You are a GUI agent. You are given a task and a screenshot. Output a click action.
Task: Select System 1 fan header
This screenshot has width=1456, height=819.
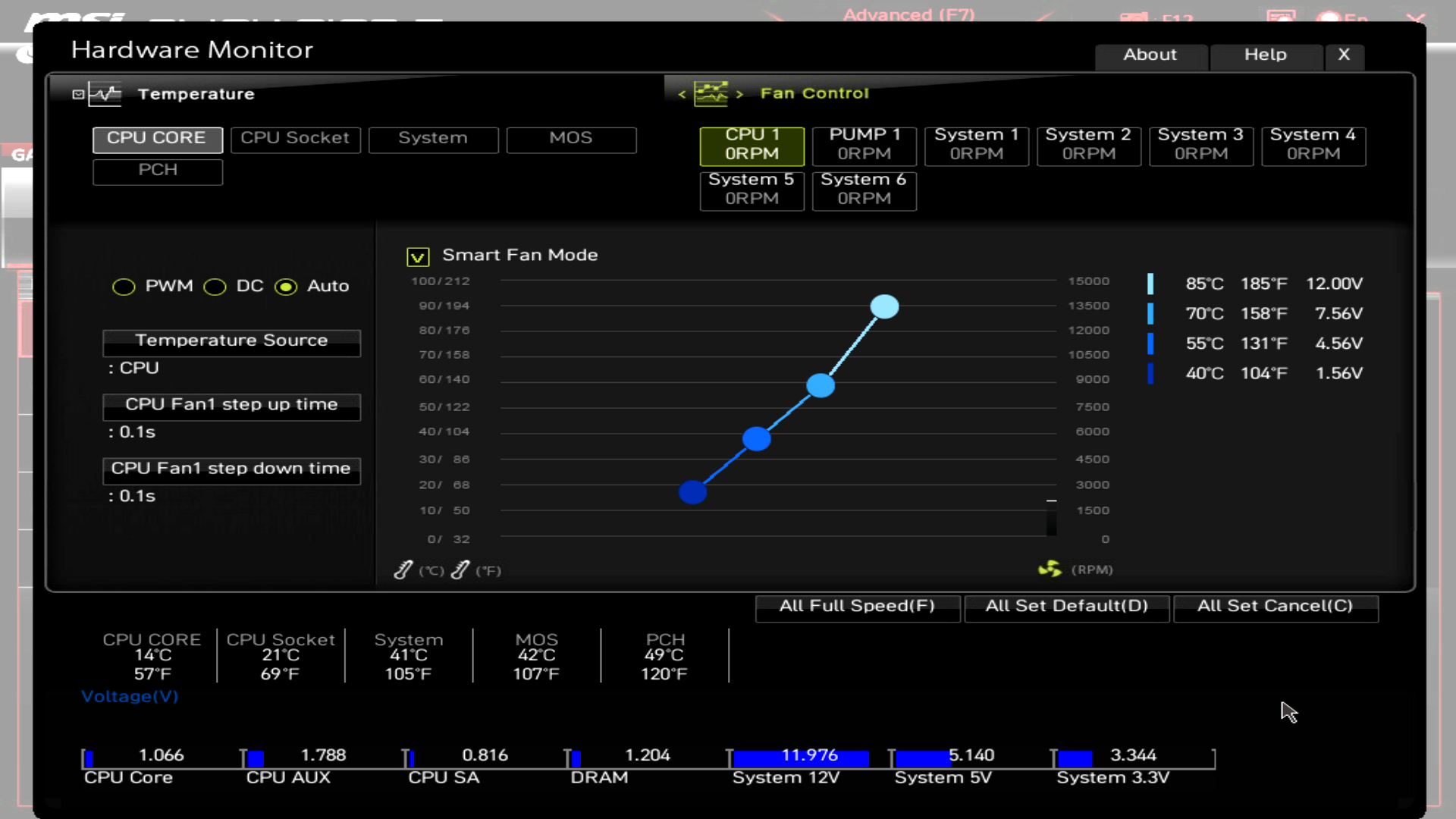[976, 143]
